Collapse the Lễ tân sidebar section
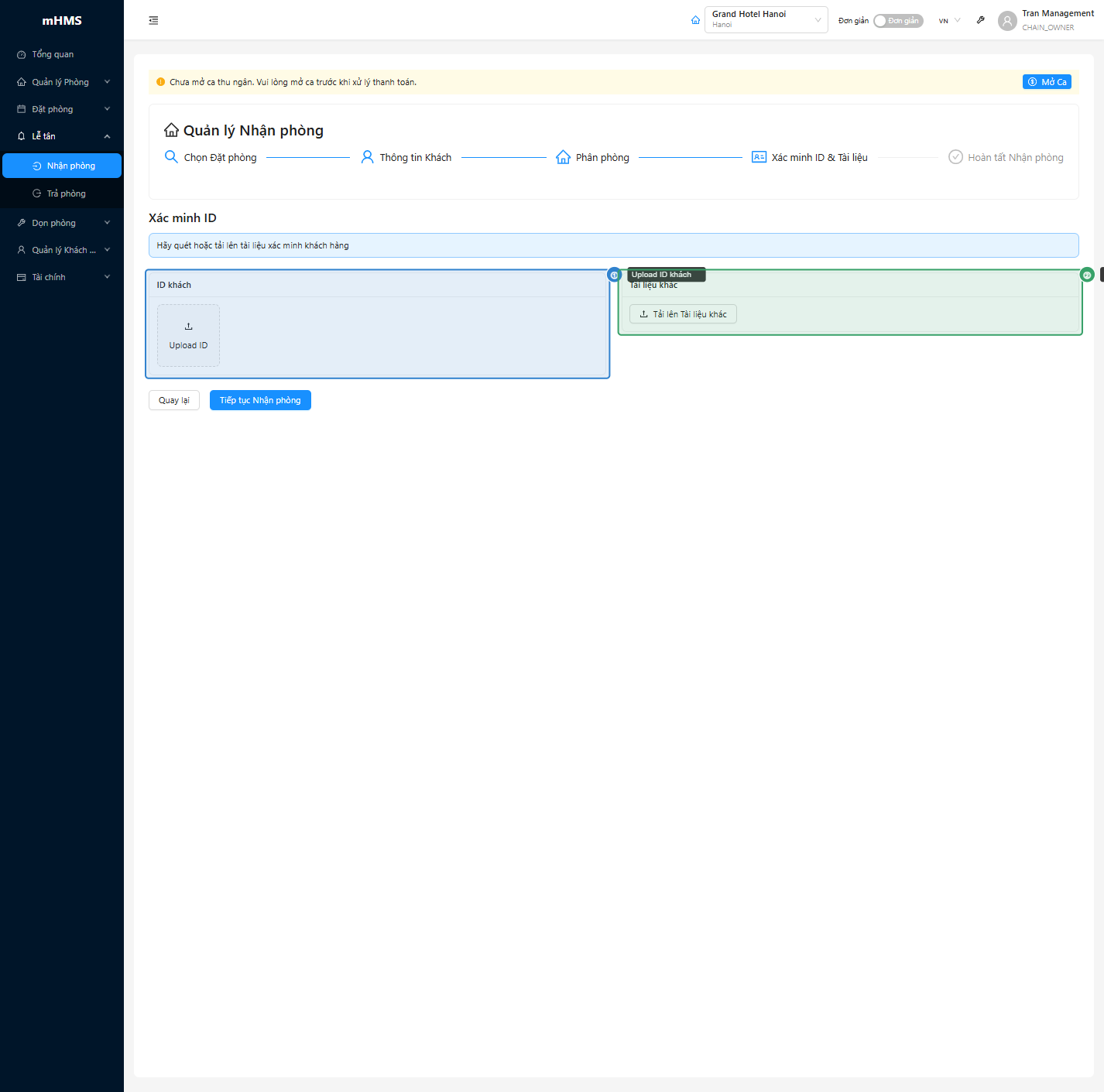1104x1092 pixels. pyautogui.click(x=62, y=136)
